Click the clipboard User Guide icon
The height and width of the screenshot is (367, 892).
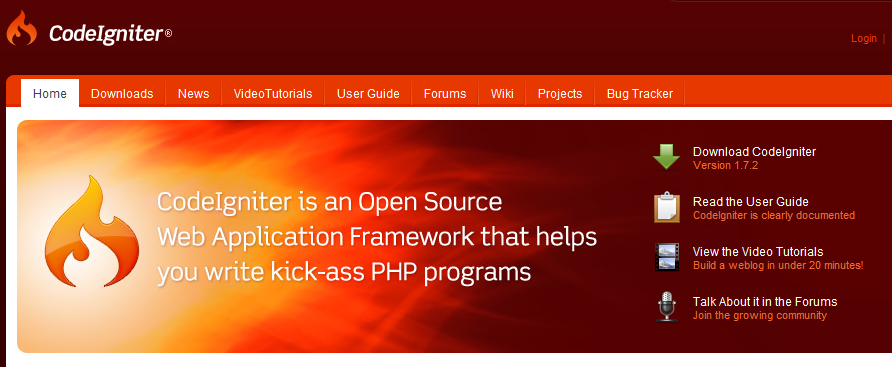[x=667, y=207]
